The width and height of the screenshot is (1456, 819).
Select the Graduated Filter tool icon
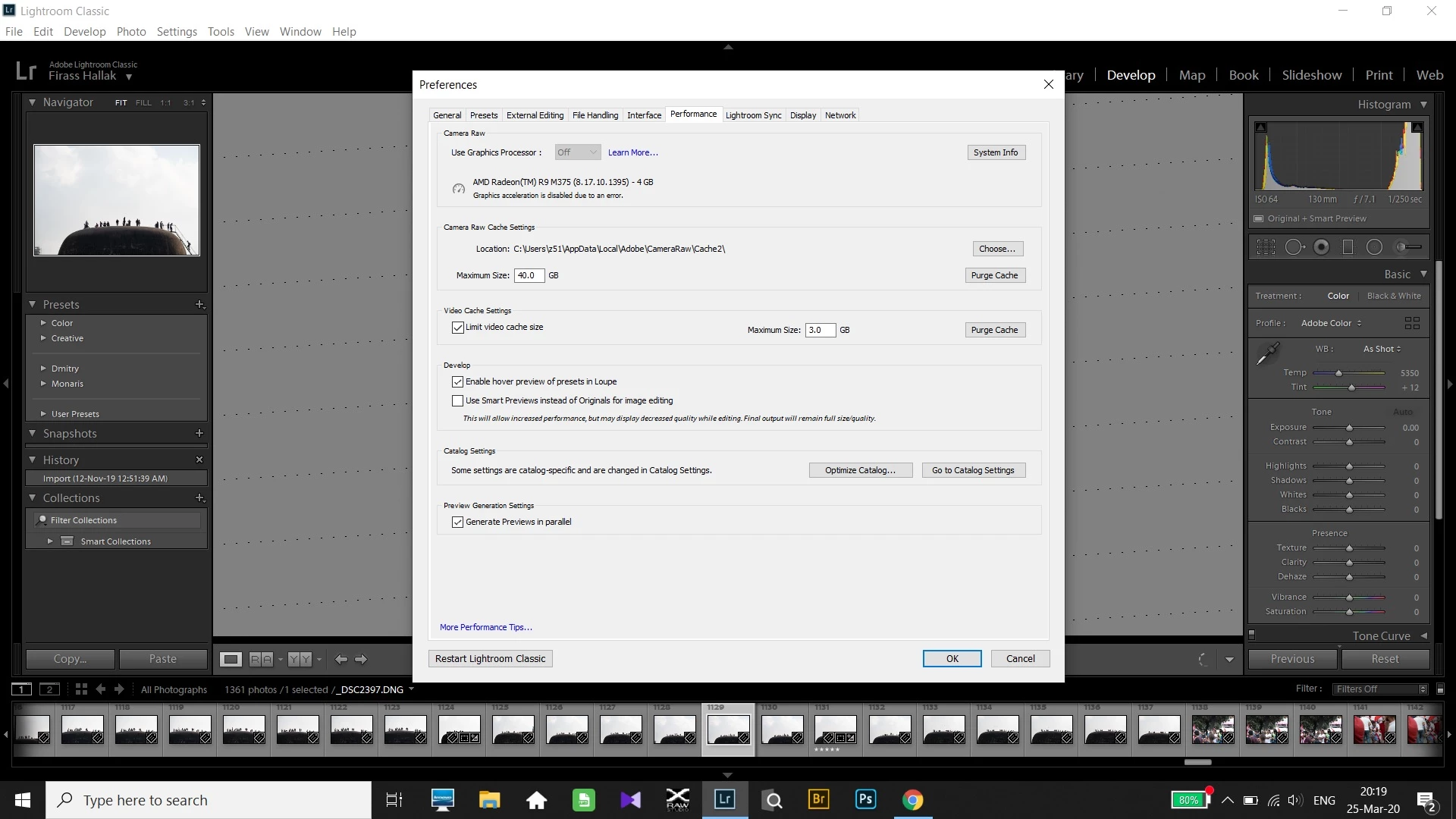tap(1348, 247)
